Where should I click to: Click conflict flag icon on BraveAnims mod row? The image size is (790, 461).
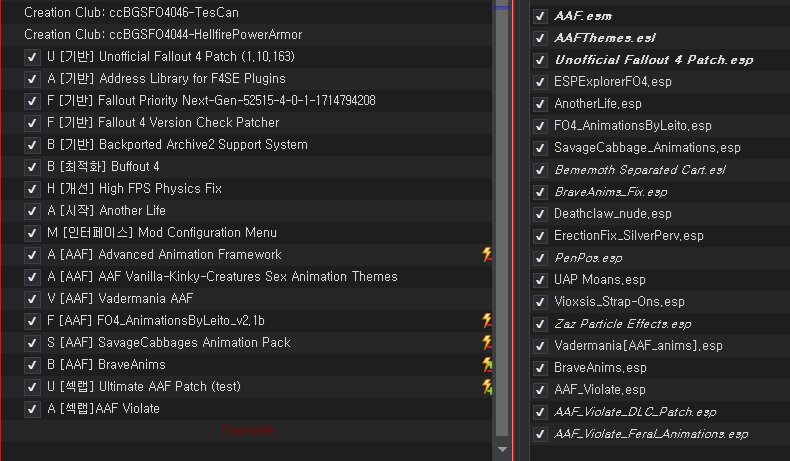487,365
